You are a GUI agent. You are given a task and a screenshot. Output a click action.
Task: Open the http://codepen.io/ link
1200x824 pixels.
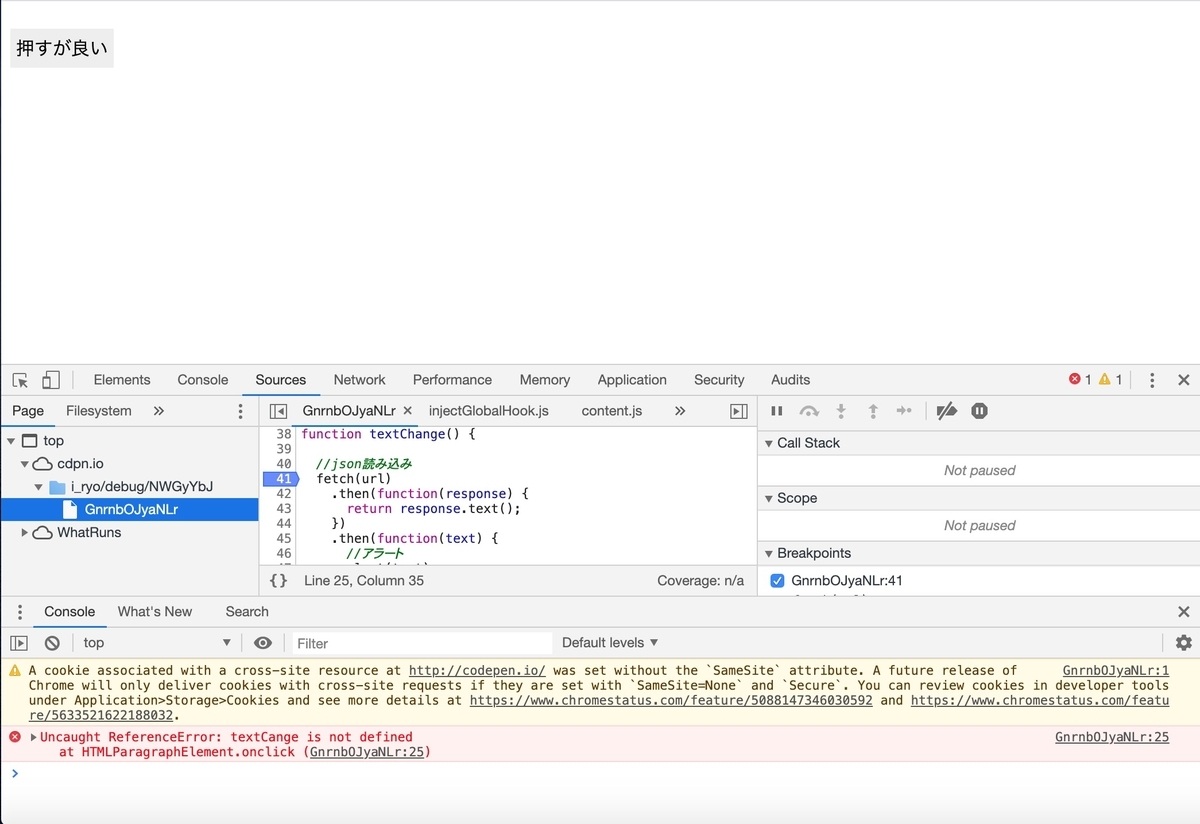[477, 671]
